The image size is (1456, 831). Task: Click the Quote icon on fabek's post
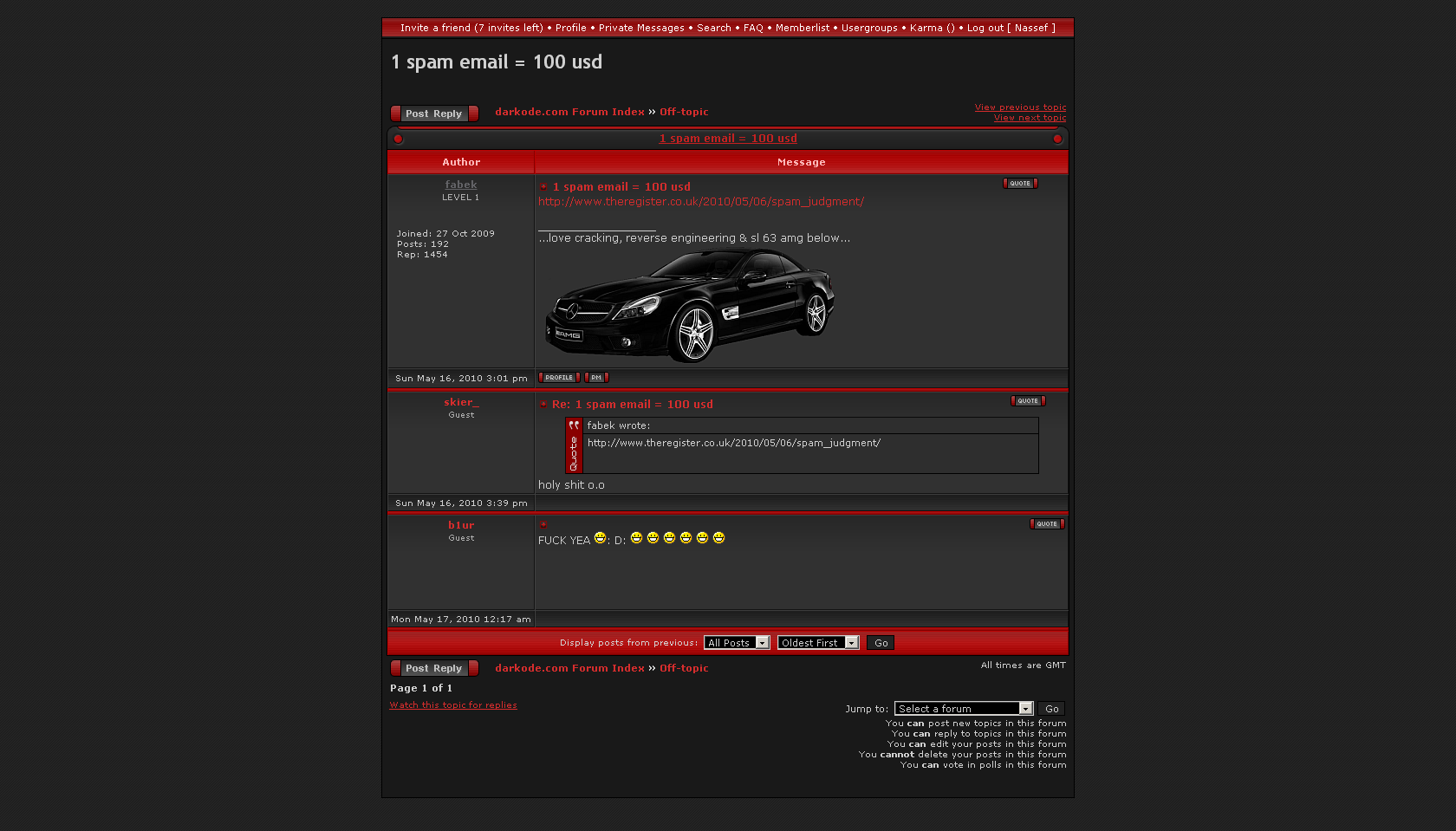tap(1020, 184)
